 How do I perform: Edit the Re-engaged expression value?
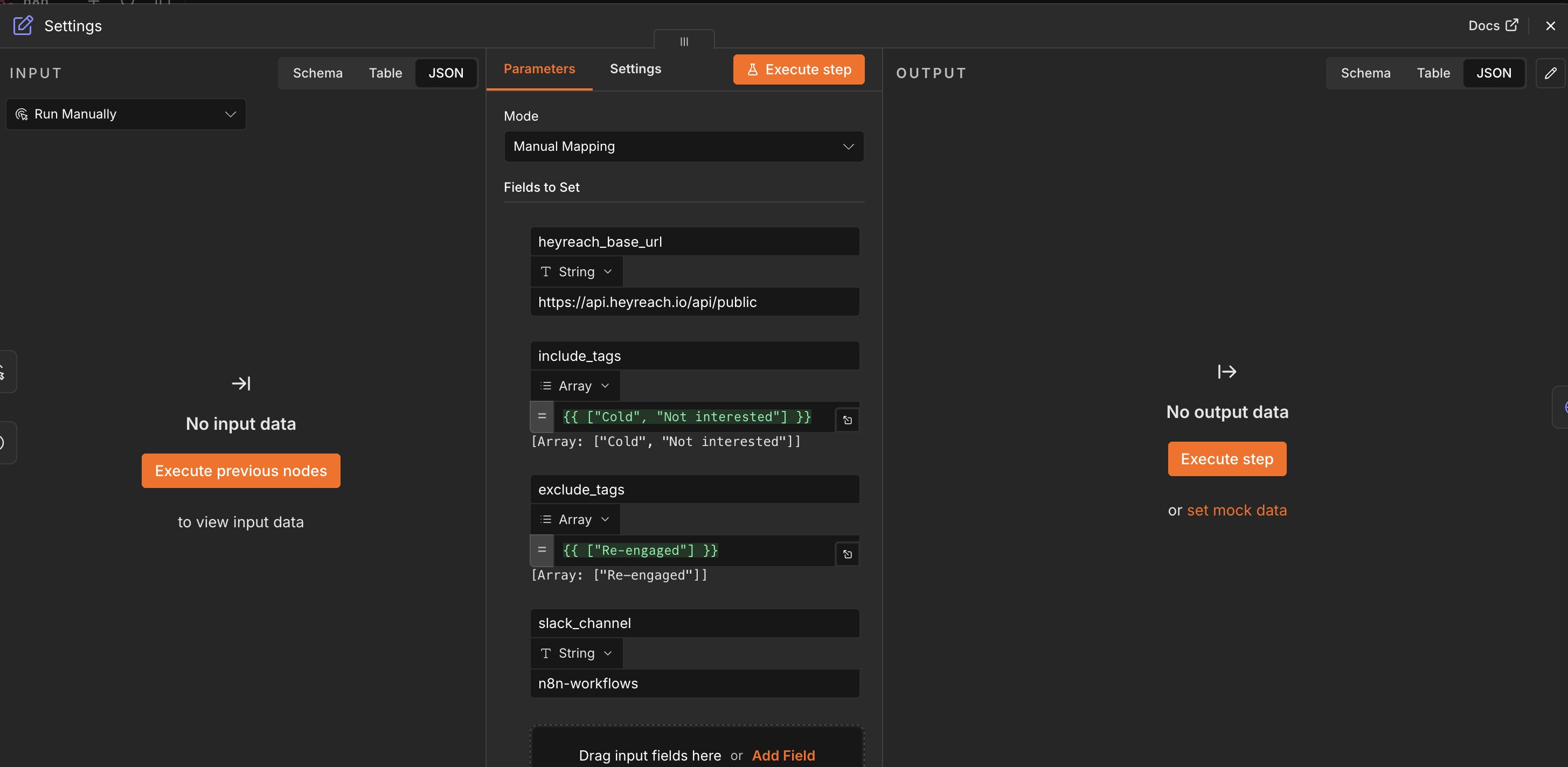click(694, 550)
